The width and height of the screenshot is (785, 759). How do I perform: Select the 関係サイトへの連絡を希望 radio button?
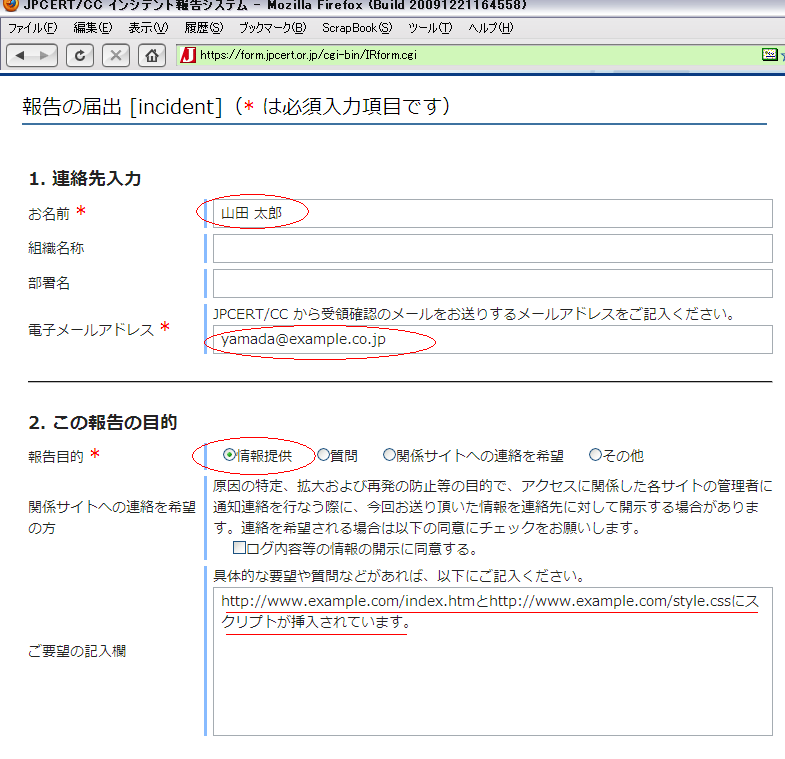coord(389,455)
